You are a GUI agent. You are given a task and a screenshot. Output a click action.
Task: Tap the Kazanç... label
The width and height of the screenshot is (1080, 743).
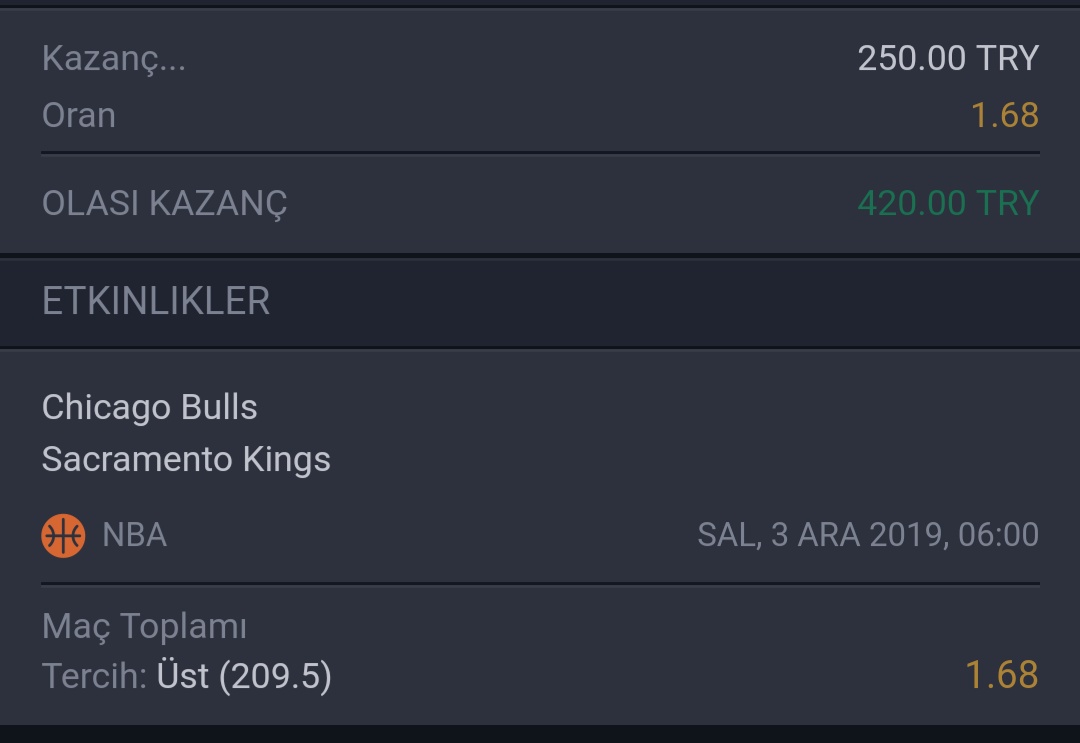pyautogui.click(x=114, y=58)
